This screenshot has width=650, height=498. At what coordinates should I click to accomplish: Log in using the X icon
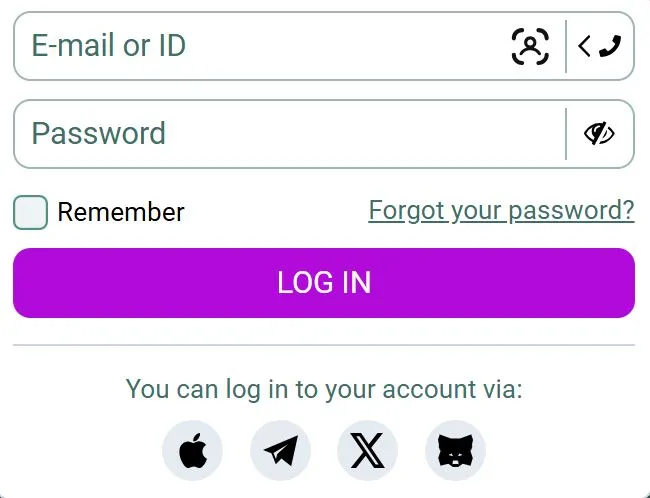[x=368, y=451]
